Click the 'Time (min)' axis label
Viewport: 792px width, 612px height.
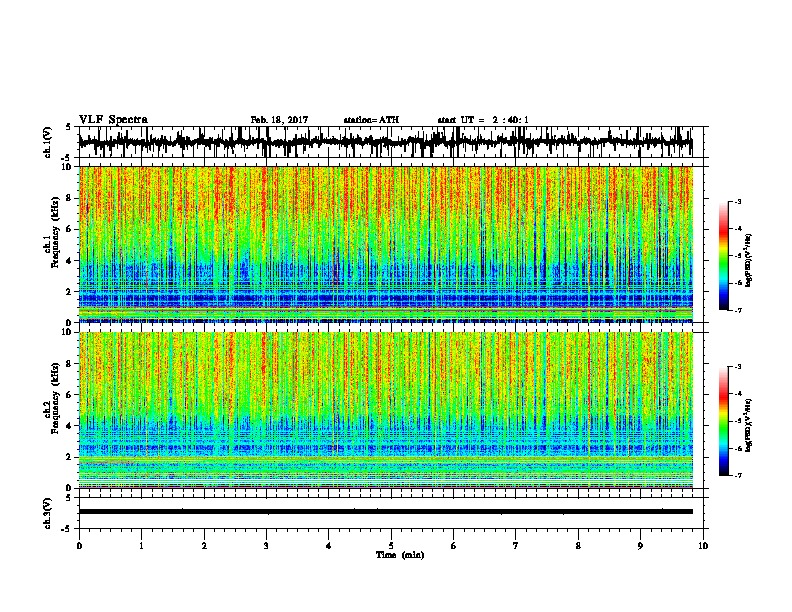pos(400,555)
